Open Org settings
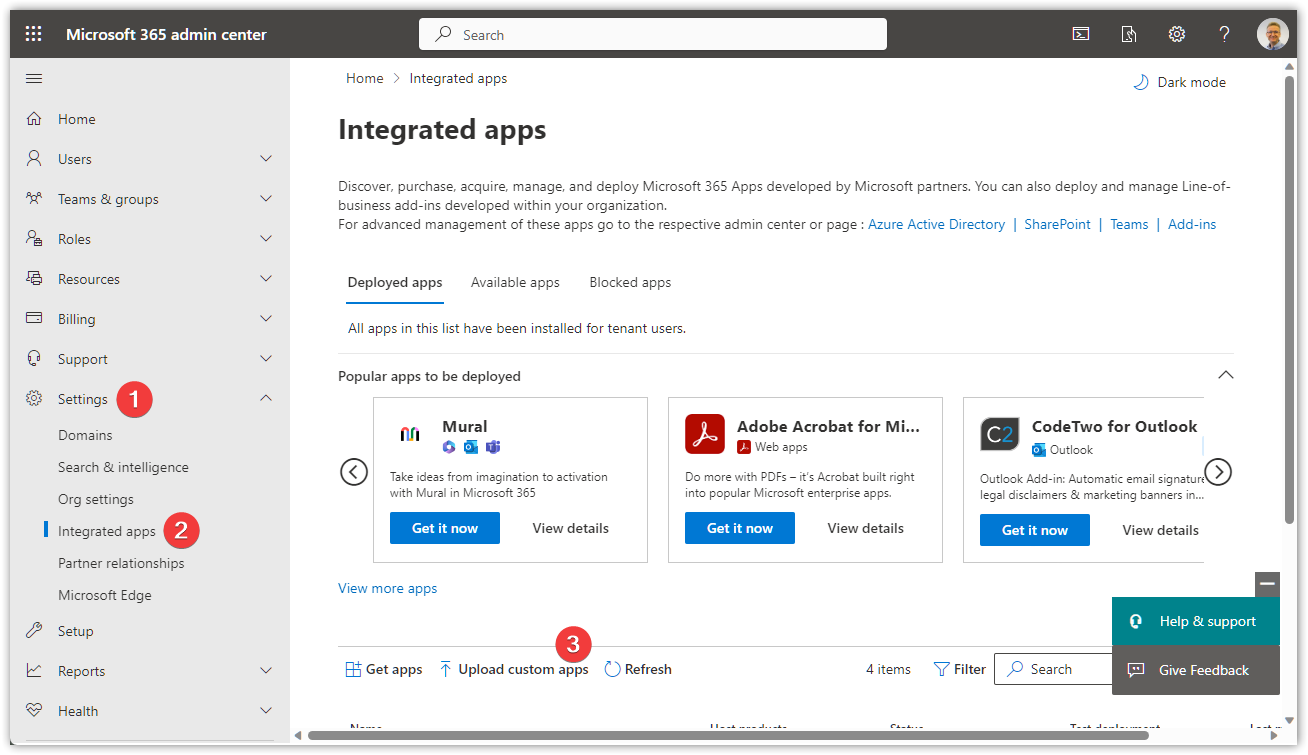This screenshot has width=1308, height=755. 96,499
